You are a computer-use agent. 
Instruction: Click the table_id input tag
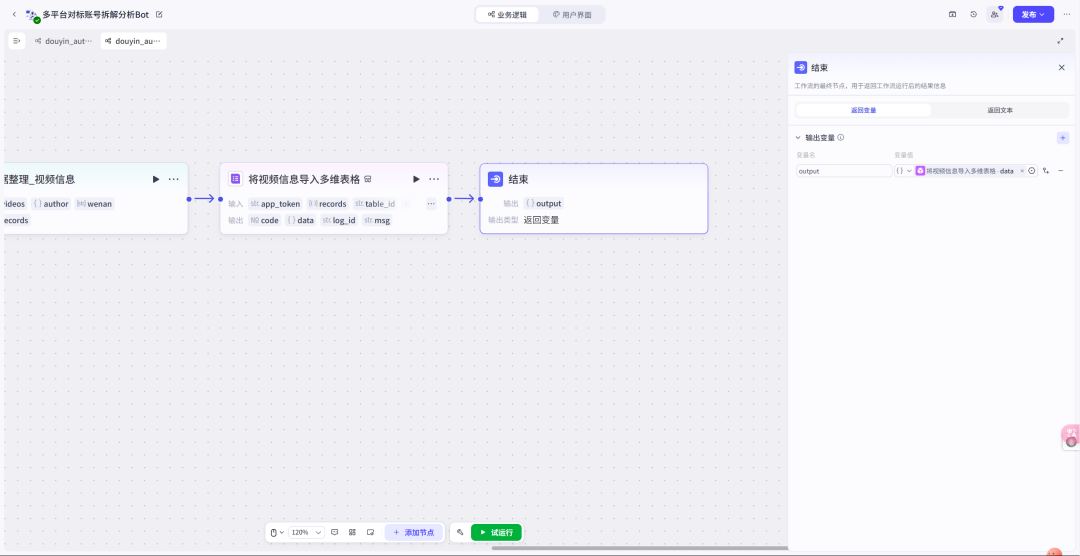click(x=375, y=204)
